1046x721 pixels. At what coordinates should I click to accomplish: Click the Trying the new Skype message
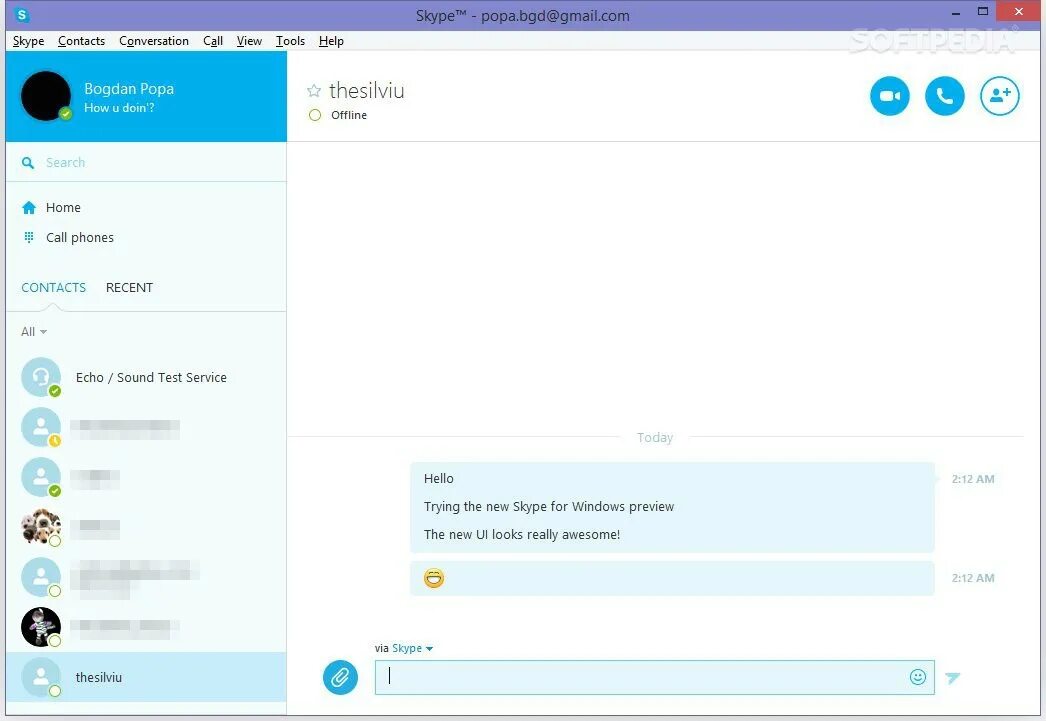(x=549, y=506)
